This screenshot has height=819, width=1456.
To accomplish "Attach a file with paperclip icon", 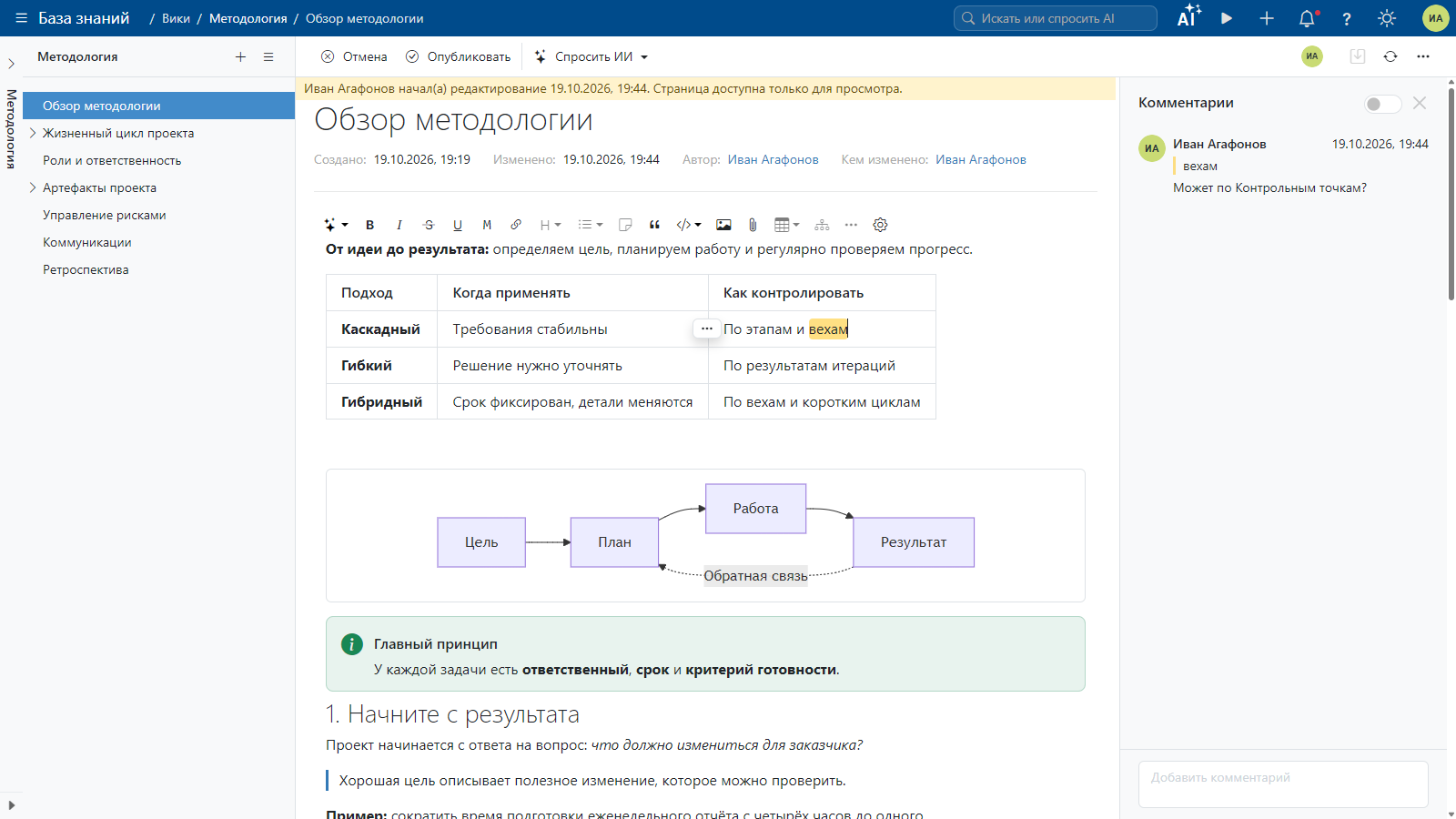I will (x=753, y=225).
